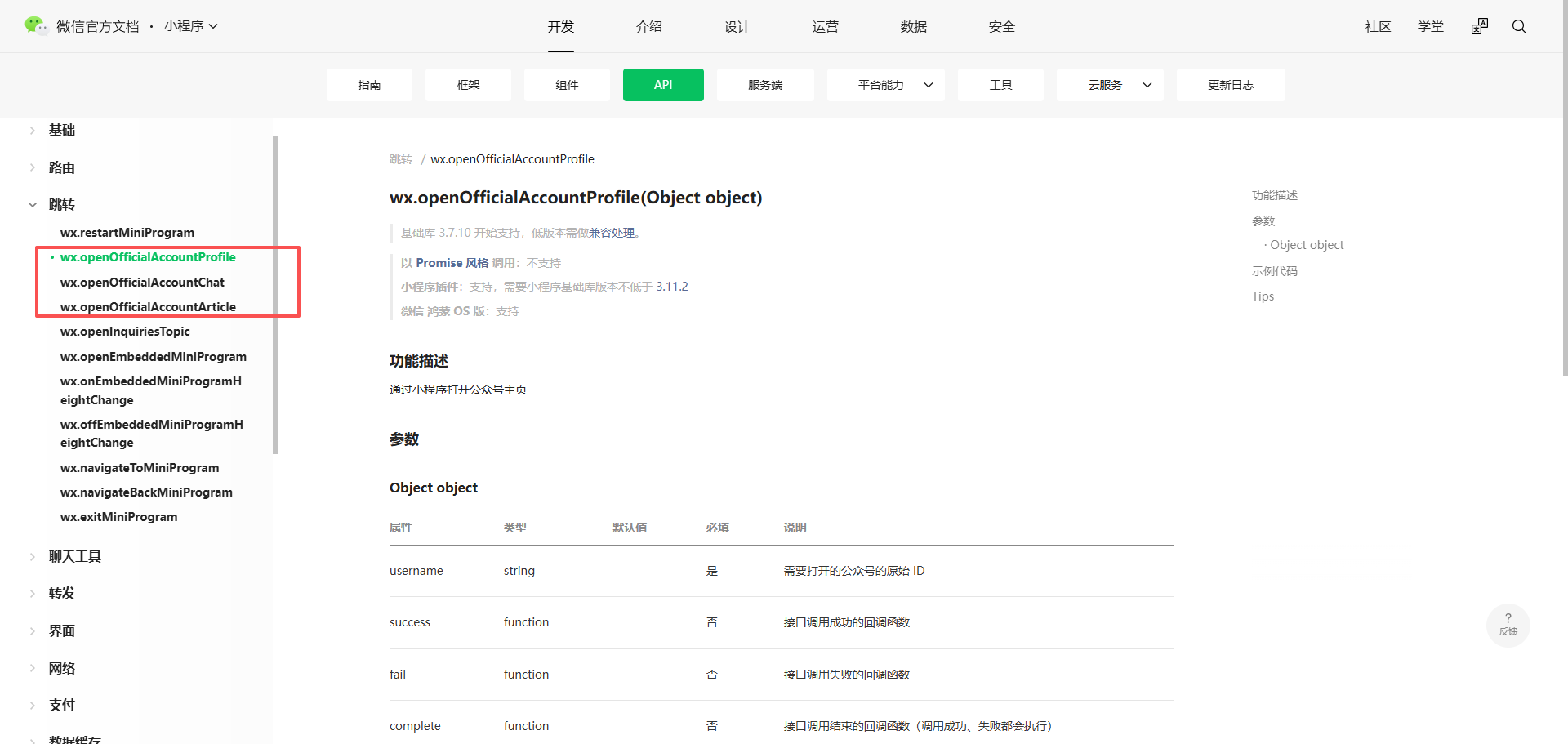
Task: Select the 框架 sub-navigation button
Action: click(468, 85)
